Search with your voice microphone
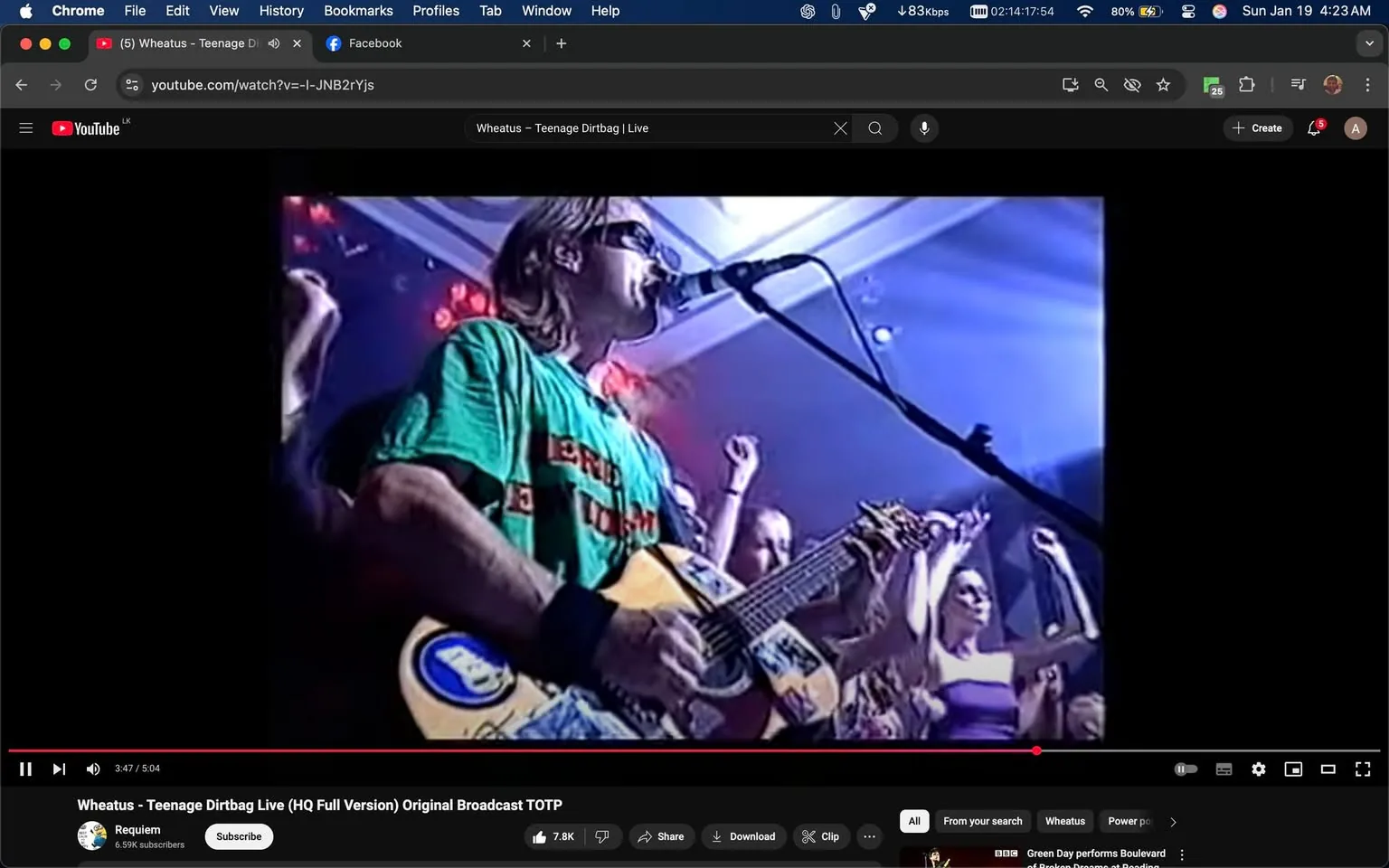Screen dimensions: 1389x868 click(x=923, y=128)
